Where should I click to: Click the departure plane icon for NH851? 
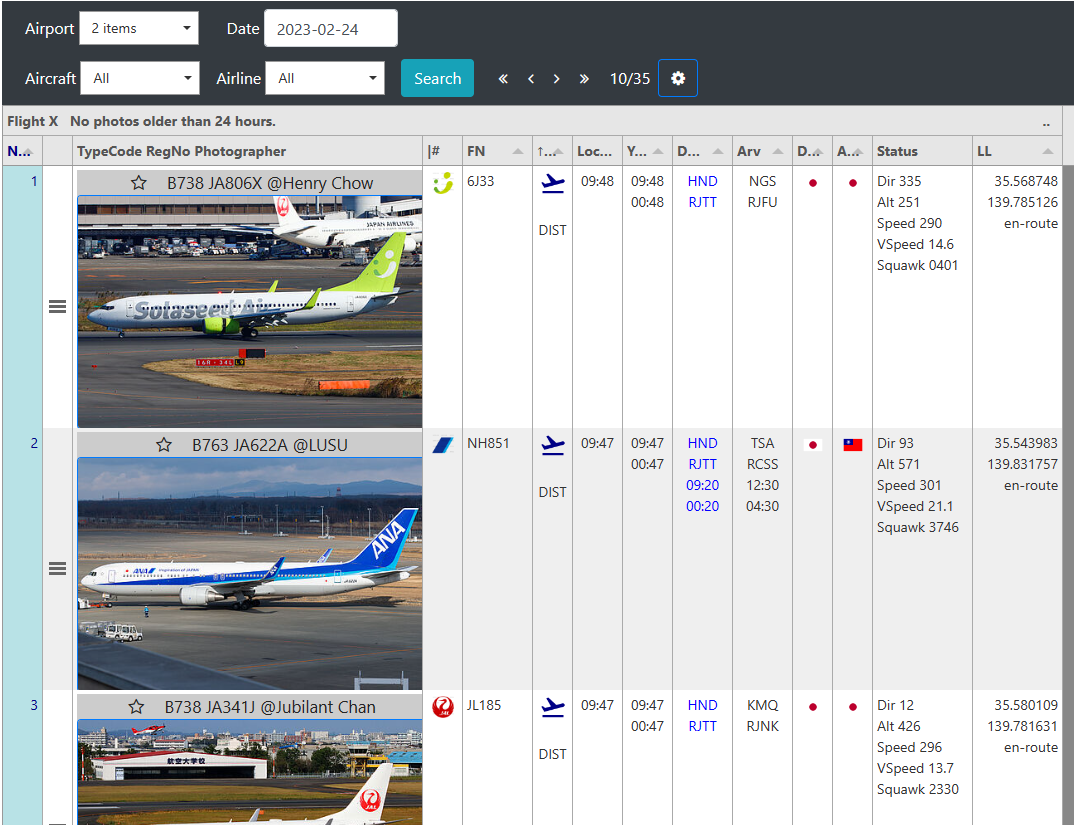(553, 445)
